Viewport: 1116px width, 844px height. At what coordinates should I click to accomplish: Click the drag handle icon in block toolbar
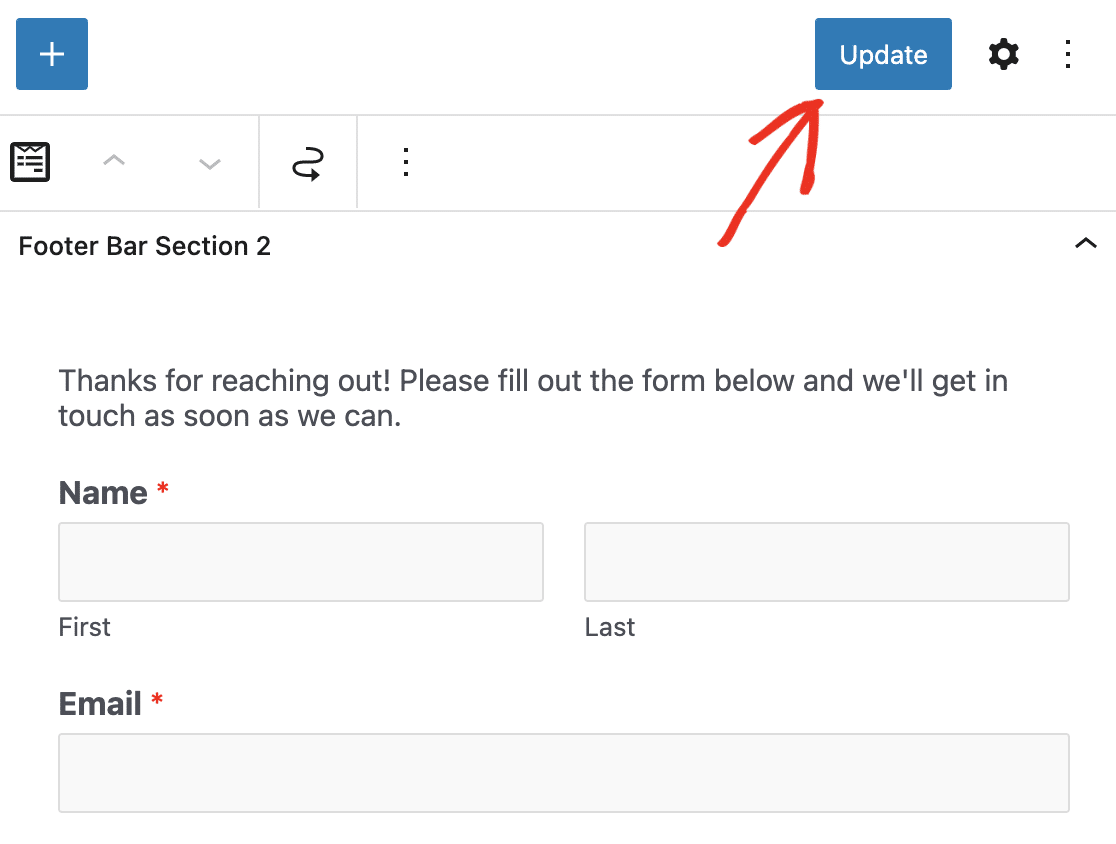[x=307, y=161]
